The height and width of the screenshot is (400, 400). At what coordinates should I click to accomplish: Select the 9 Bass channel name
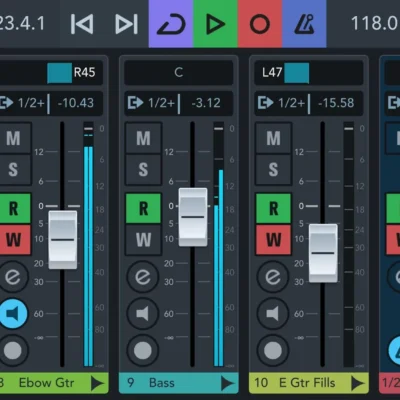tap(151, 383)
